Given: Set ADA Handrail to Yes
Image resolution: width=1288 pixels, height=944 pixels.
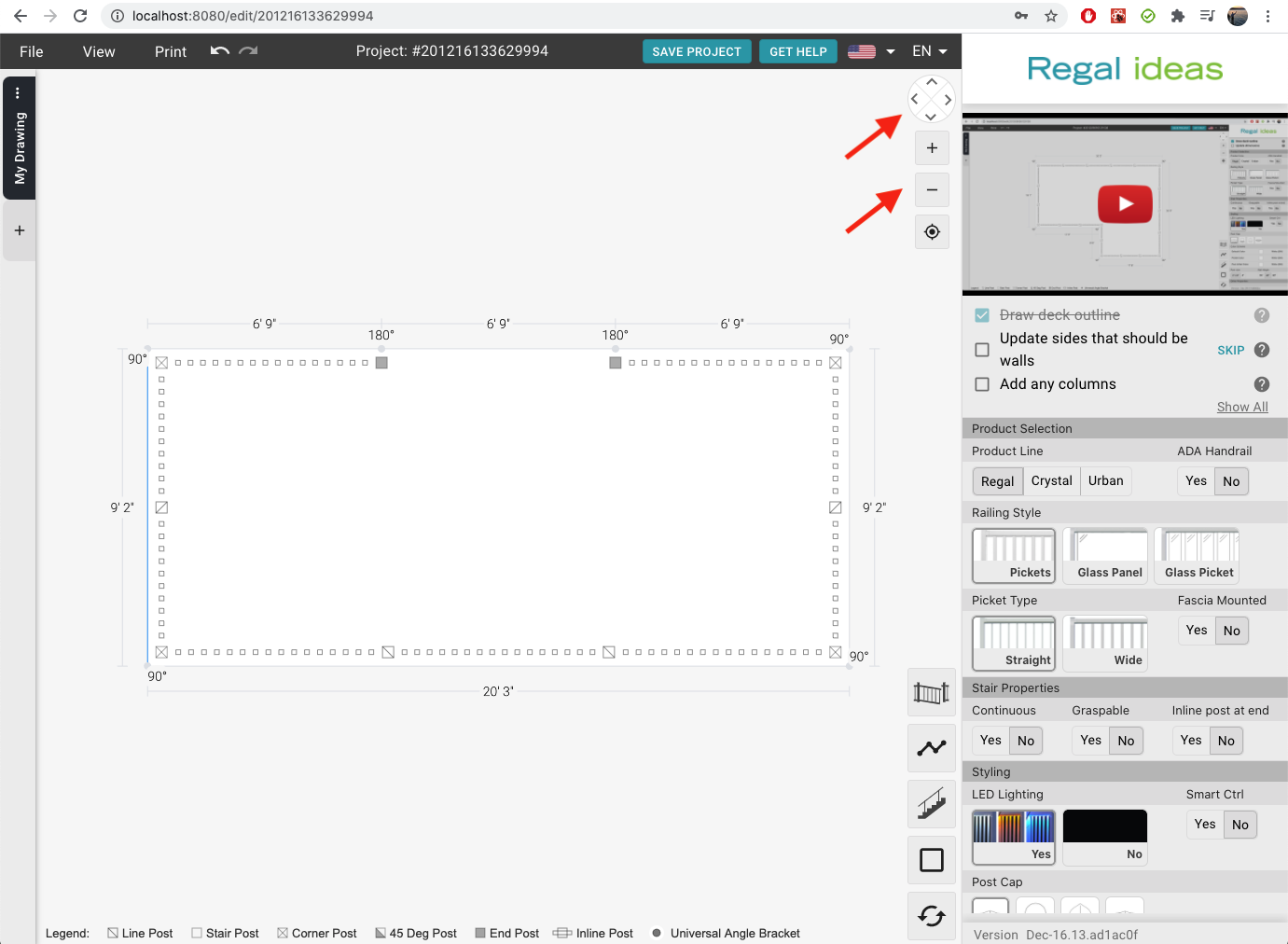Looking at the screenshot, I should (x=1196, y=481).
